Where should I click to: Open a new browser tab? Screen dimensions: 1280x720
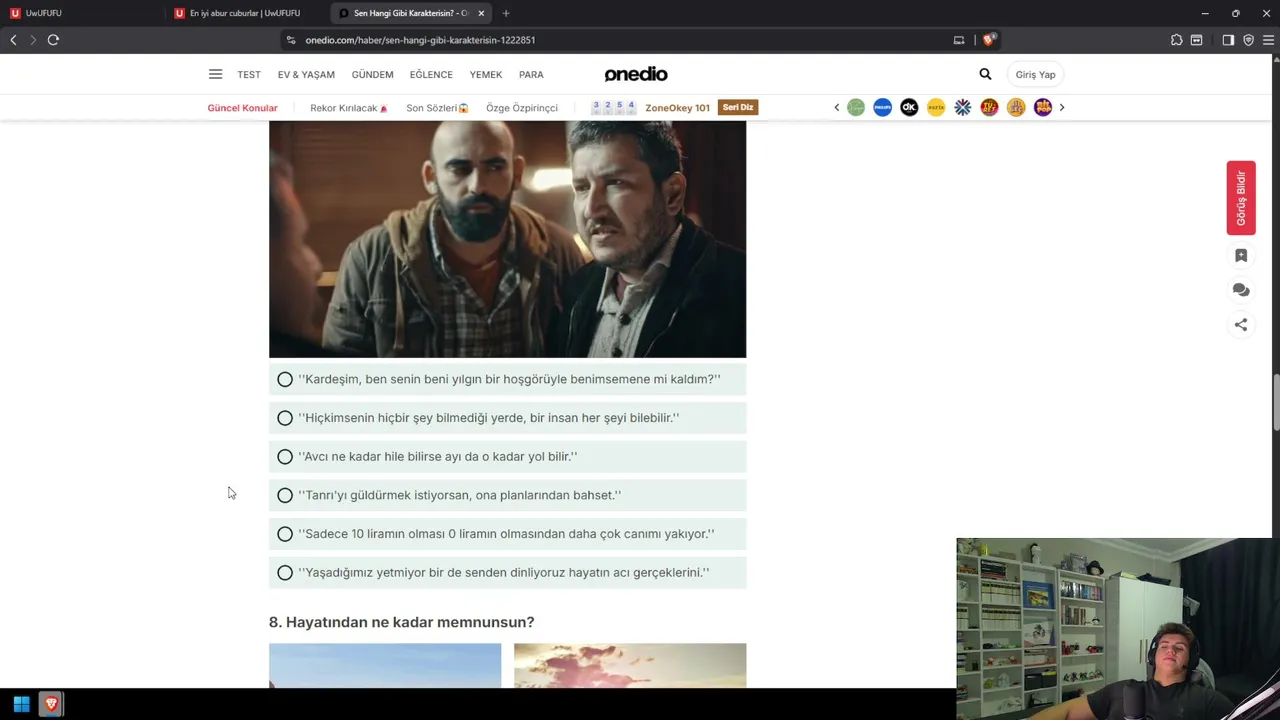pyautogui.click(x=506, y=13)
